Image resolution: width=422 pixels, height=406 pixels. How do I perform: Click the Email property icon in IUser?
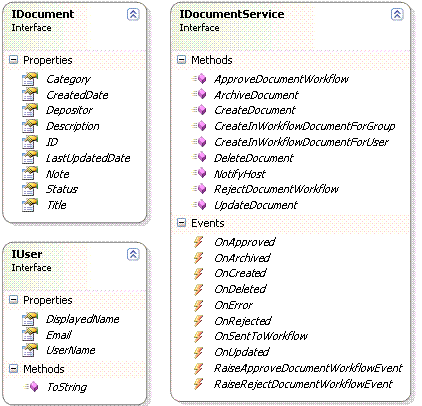30,335
